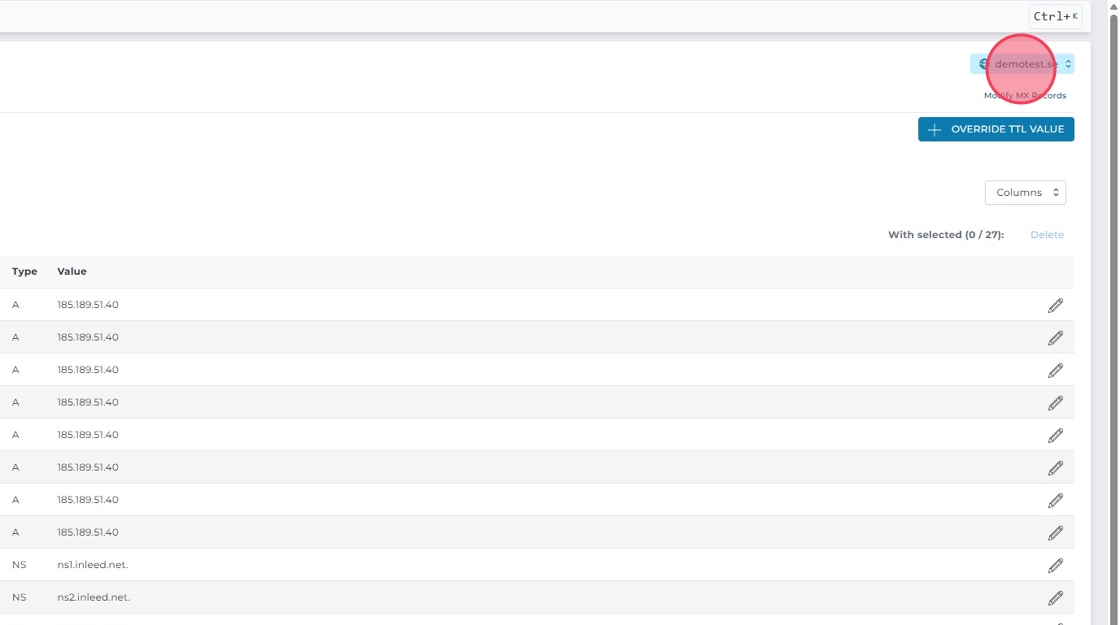Click the pencil on the third A record
1120x625 pixels.
point(1055,370)
